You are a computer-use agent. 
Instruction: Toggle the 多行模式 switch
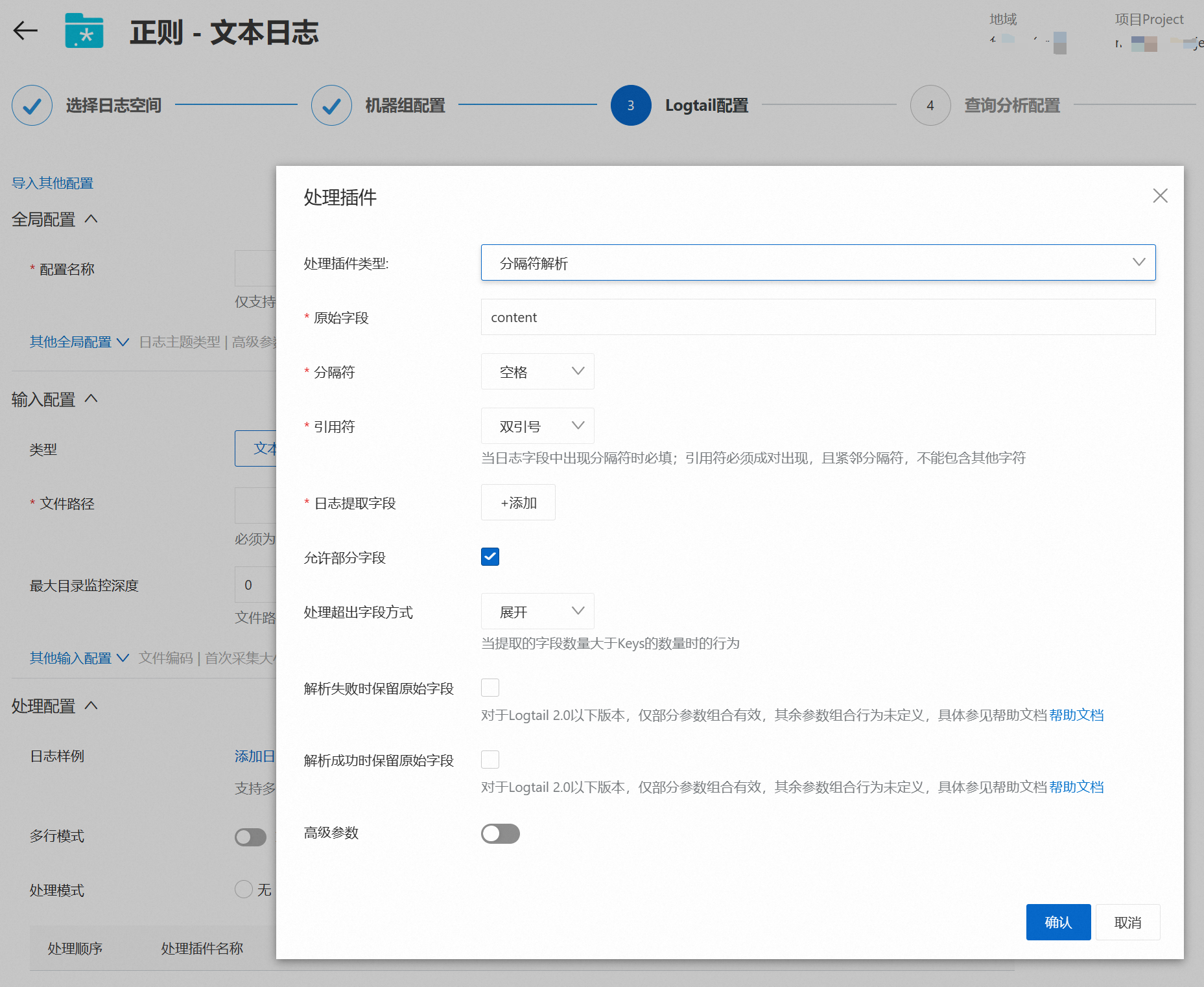pos(251,837)
